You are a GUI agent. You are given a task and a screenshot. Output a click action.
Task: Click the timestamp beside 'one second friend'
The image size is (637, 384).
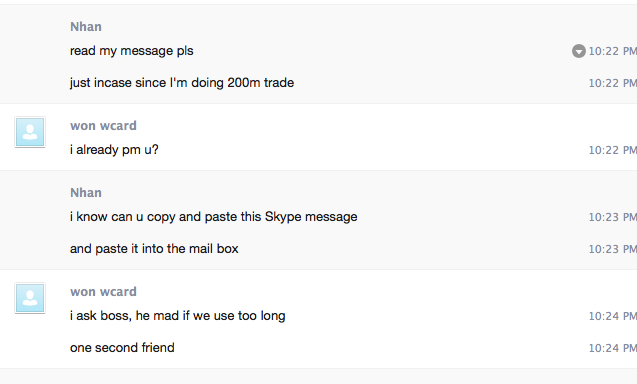(x=613, y=348)
